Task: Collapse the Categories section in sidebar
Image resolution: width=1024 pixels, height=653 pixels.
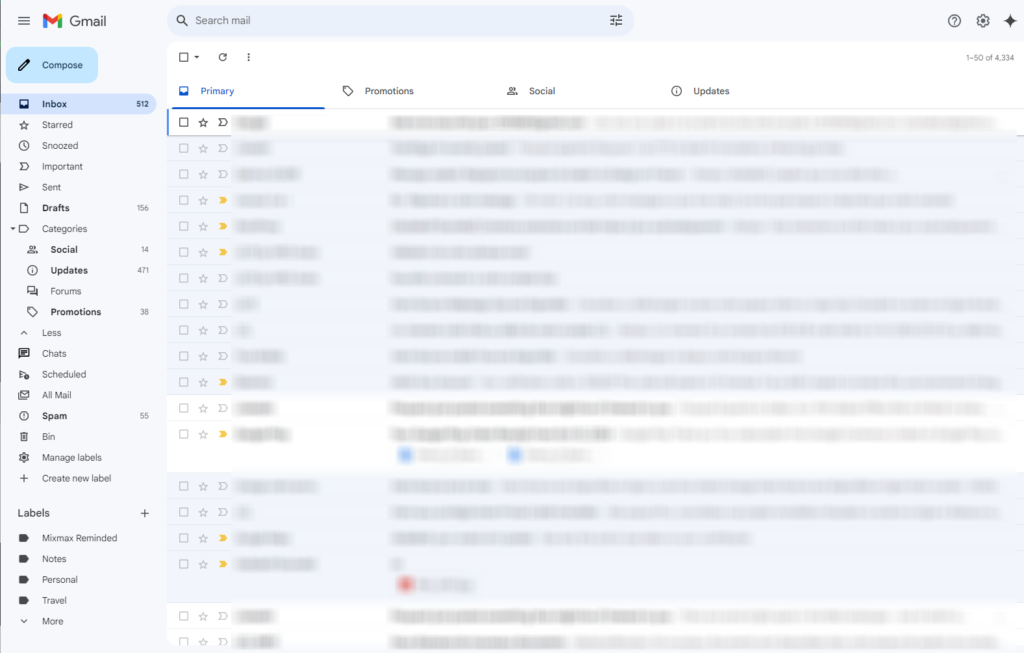Action: click(x=13, y=229)
